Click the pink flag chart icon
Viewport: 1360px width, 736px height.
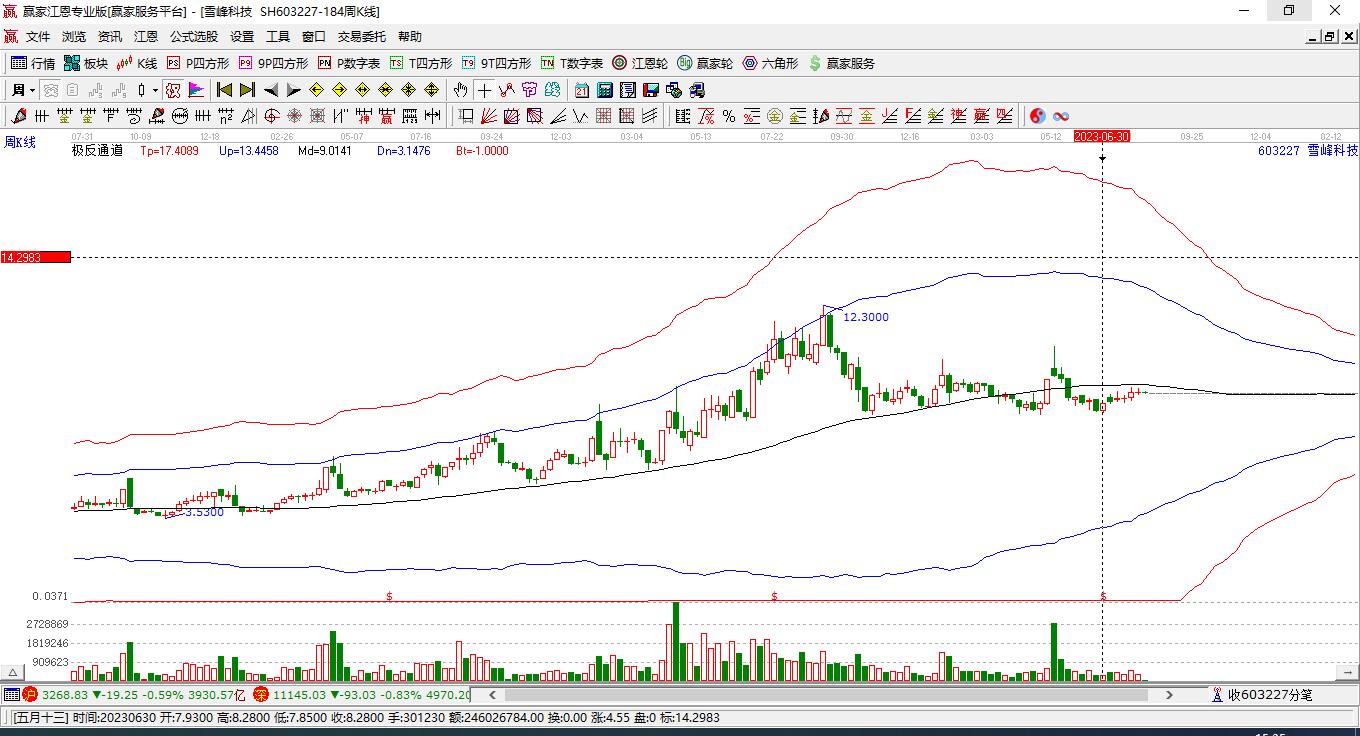click(x=196, y=90)
